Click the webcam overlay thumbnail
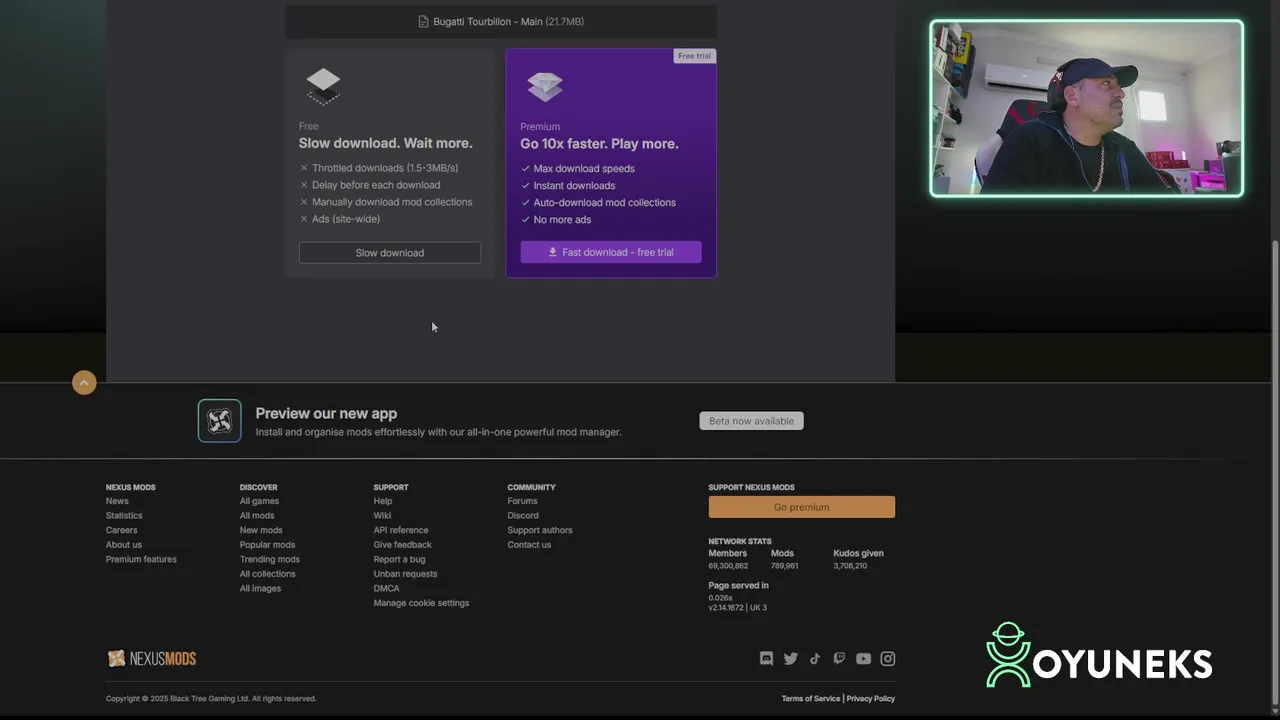Image resolution: width=1280 pixels, height=720 pixels. click(1086, 109)
